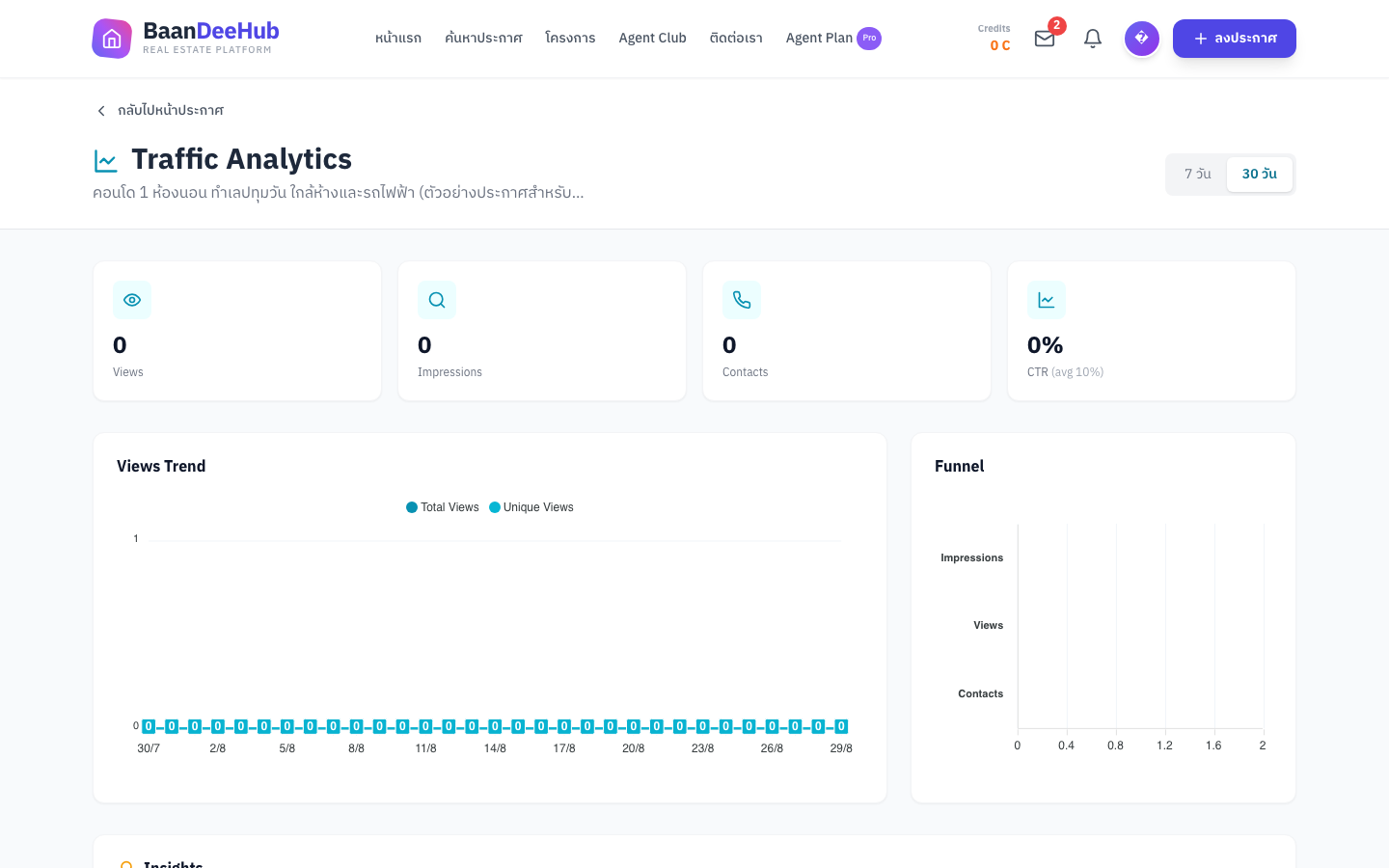
Task: Click the phone icon on Contacts card
Action: [x=742, y=300]
